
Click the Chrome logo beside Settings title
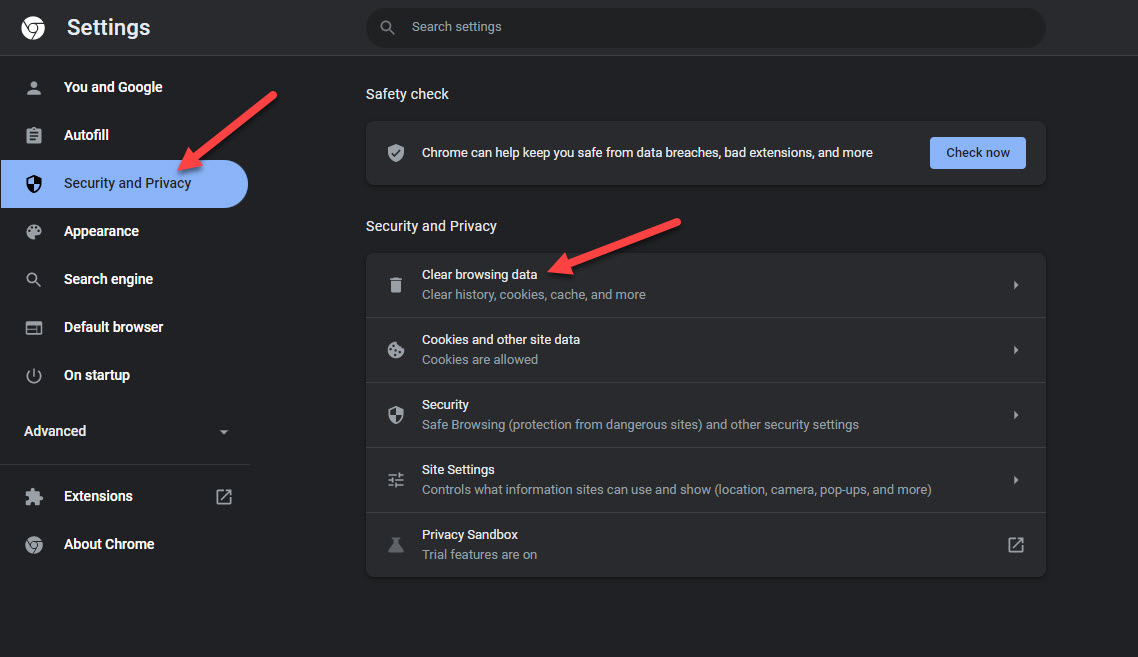tap(33, 28)
